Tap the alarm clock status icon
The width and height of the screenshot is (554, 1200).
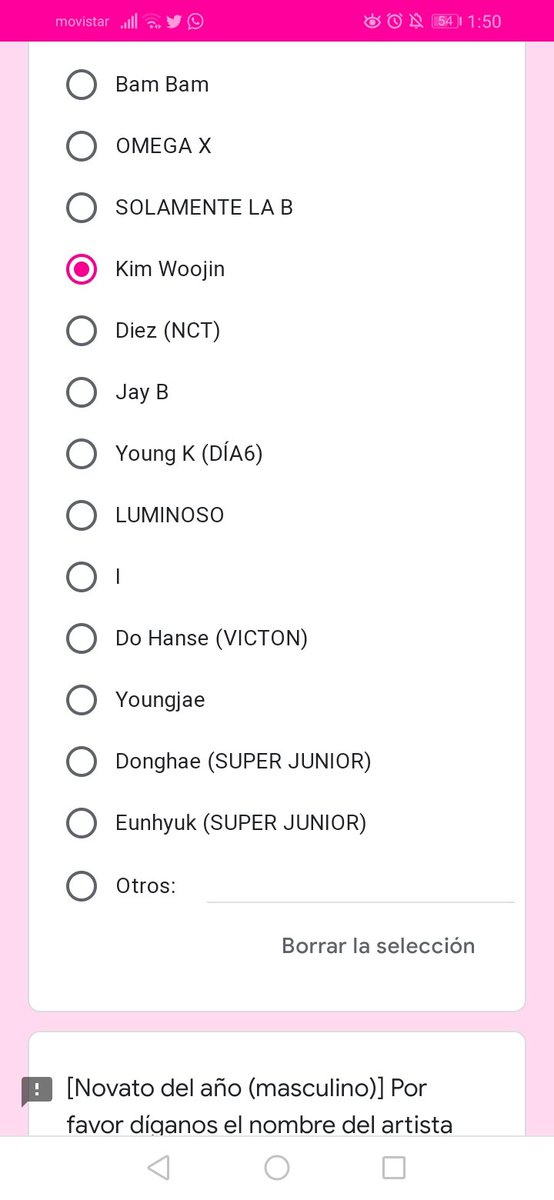tap(395, 21)
